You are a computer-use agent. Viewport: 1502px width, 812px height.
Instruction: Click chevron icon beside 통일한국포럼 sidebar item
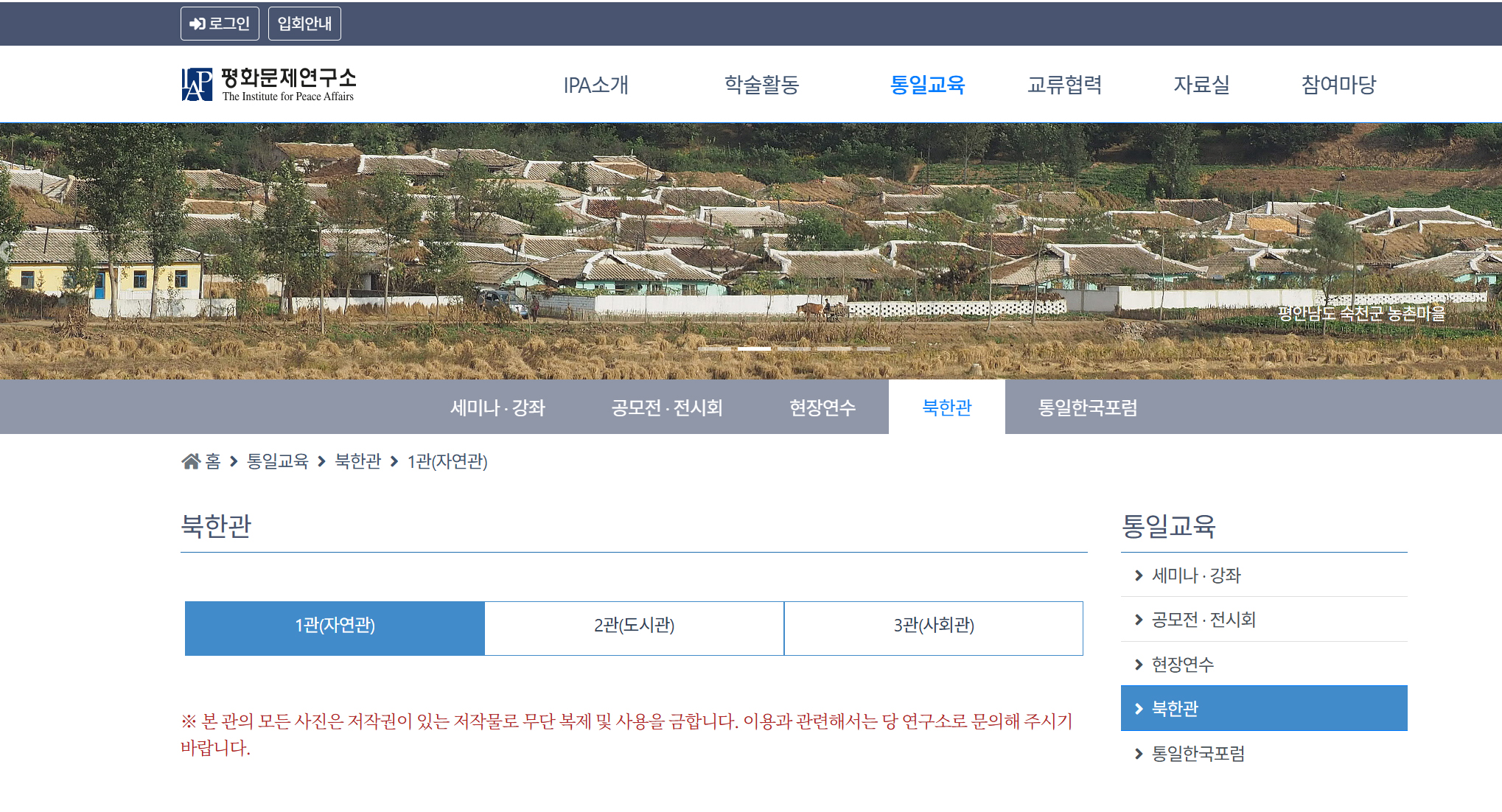(x=1139, y=754)
